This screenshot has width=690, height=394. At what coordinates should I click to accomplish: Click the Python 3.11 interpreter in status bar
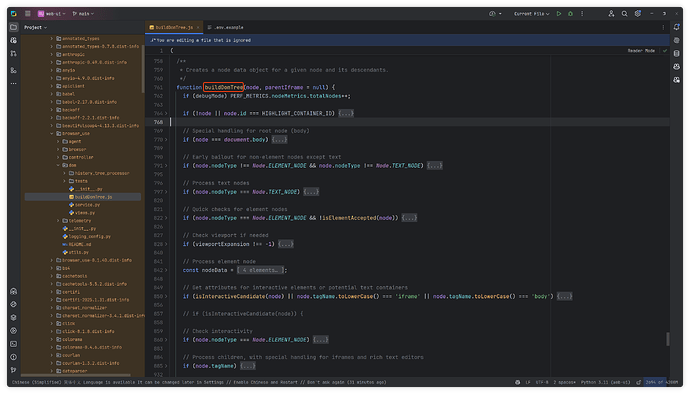point(605,382)
